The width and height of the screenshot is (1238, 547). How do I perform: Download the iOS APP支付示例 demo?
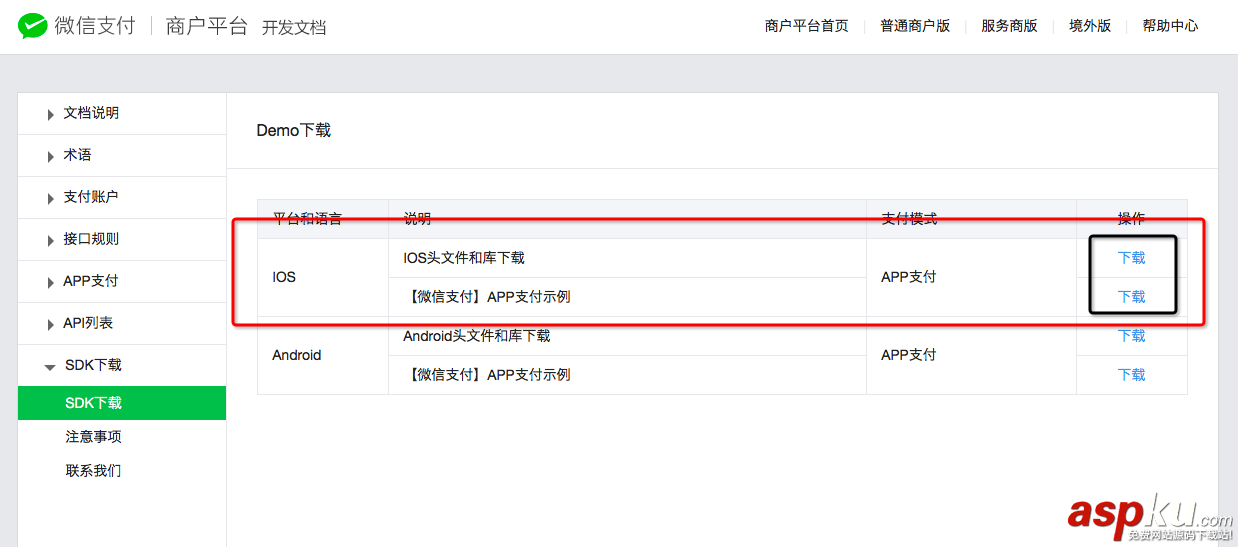[x=1131, y=297]
